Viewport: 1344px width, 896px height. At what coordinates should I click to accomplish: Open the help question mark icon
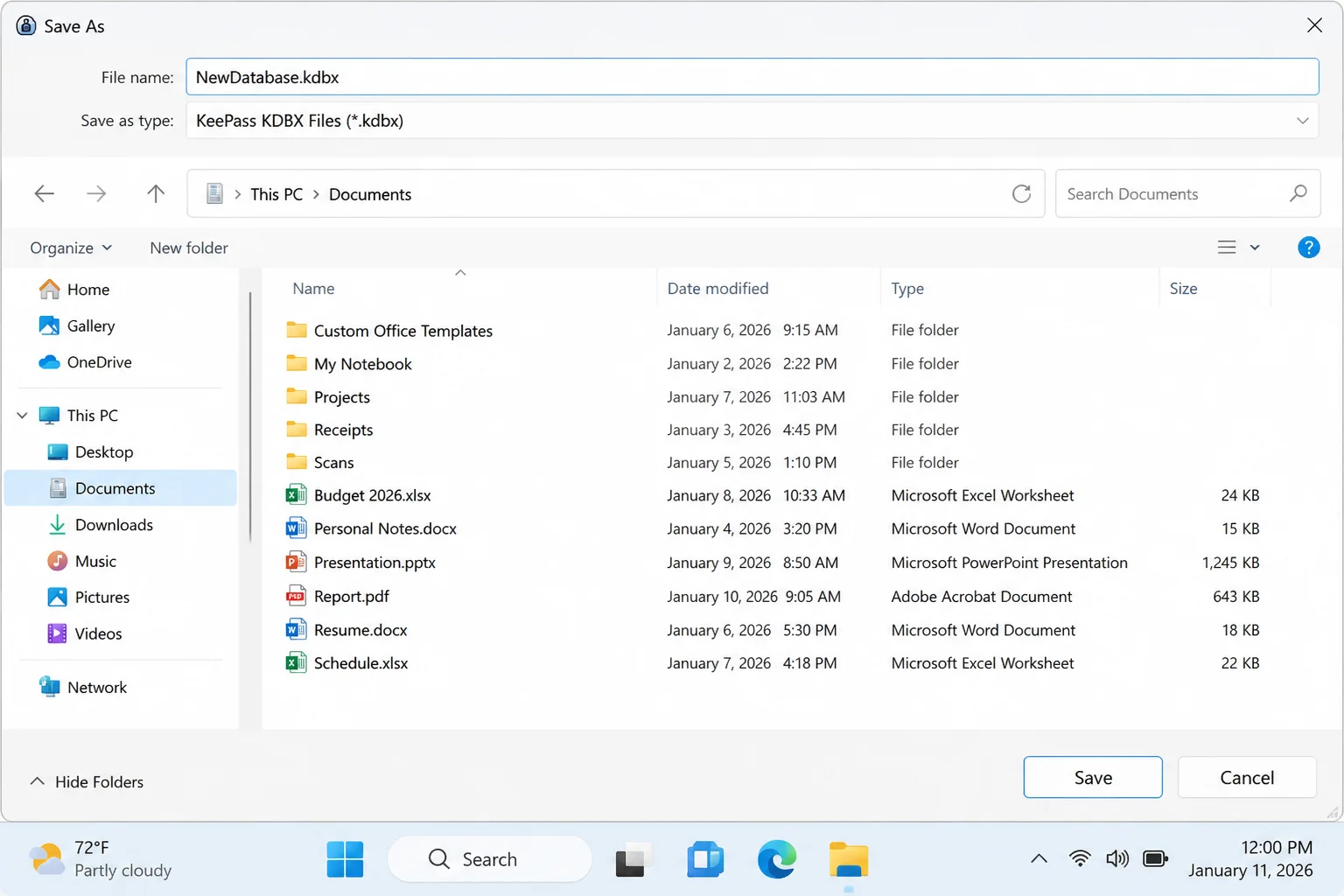tap(1308, 248)
